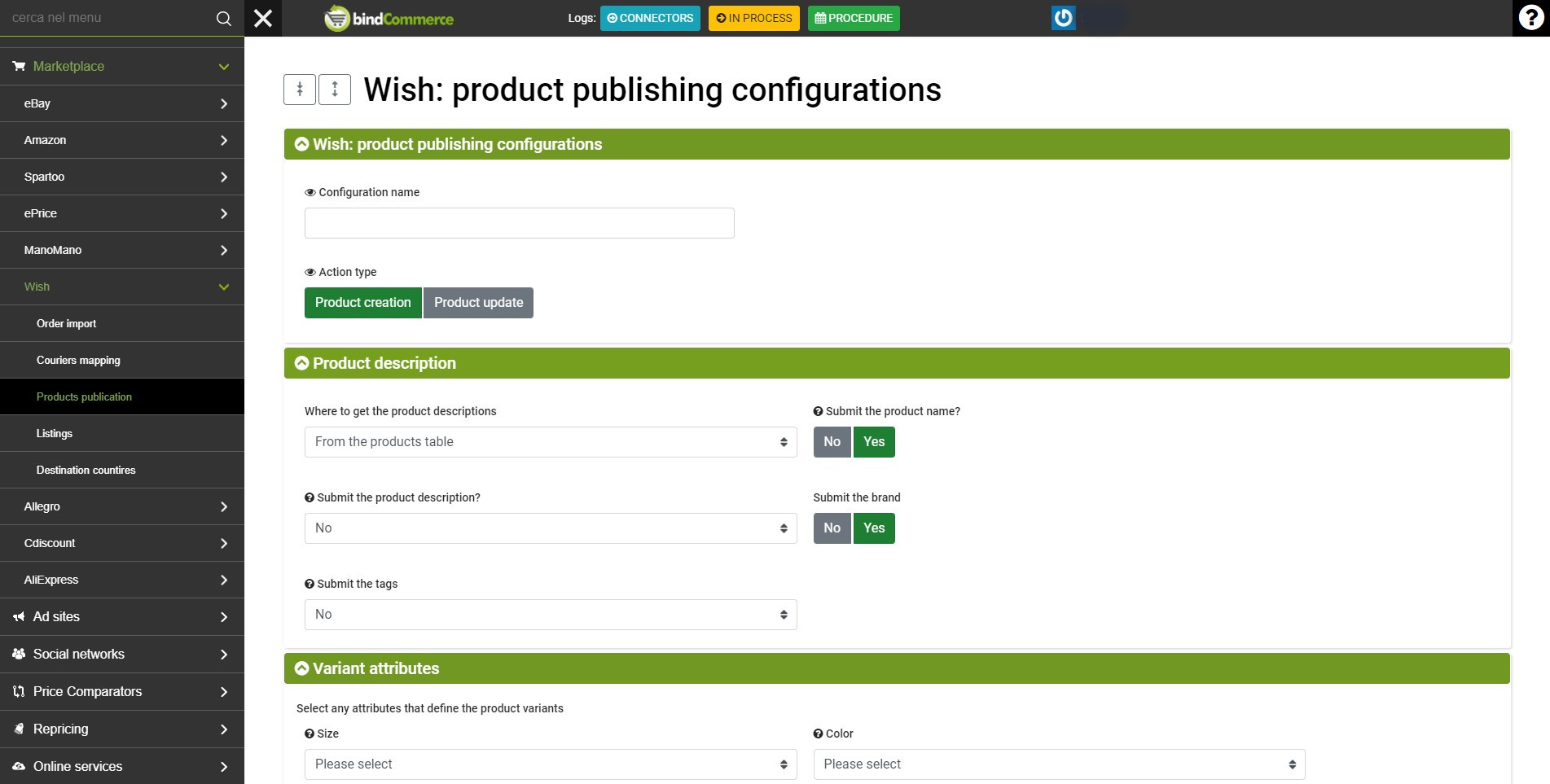Select Product creation action type
1550x784 pixels.
(x=363, y=303)
